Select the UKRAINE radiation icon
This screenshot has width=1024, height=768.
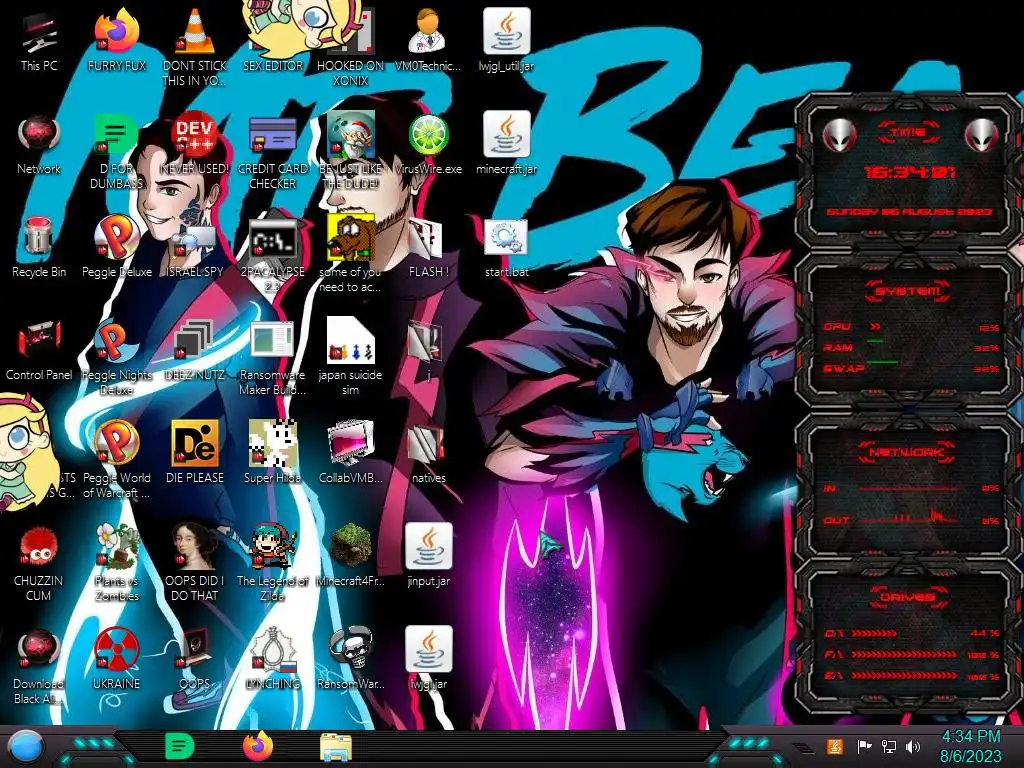tap(116, 660)
